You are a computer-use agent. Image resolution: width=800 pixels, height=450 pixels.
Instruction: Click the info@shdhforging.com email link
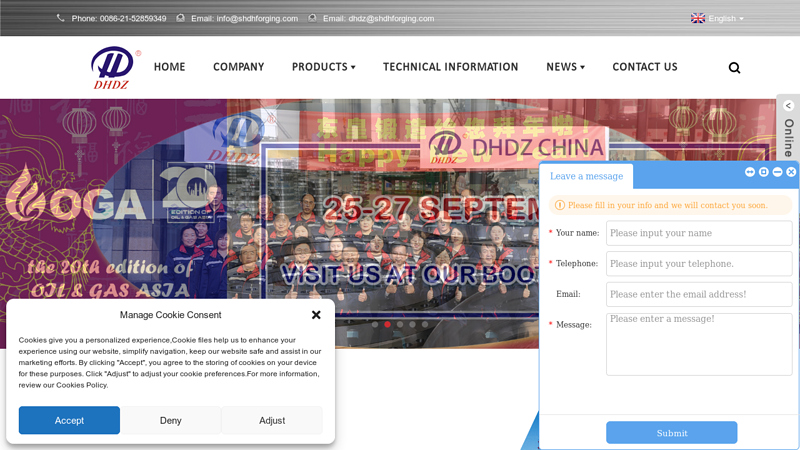coord(257,18)
